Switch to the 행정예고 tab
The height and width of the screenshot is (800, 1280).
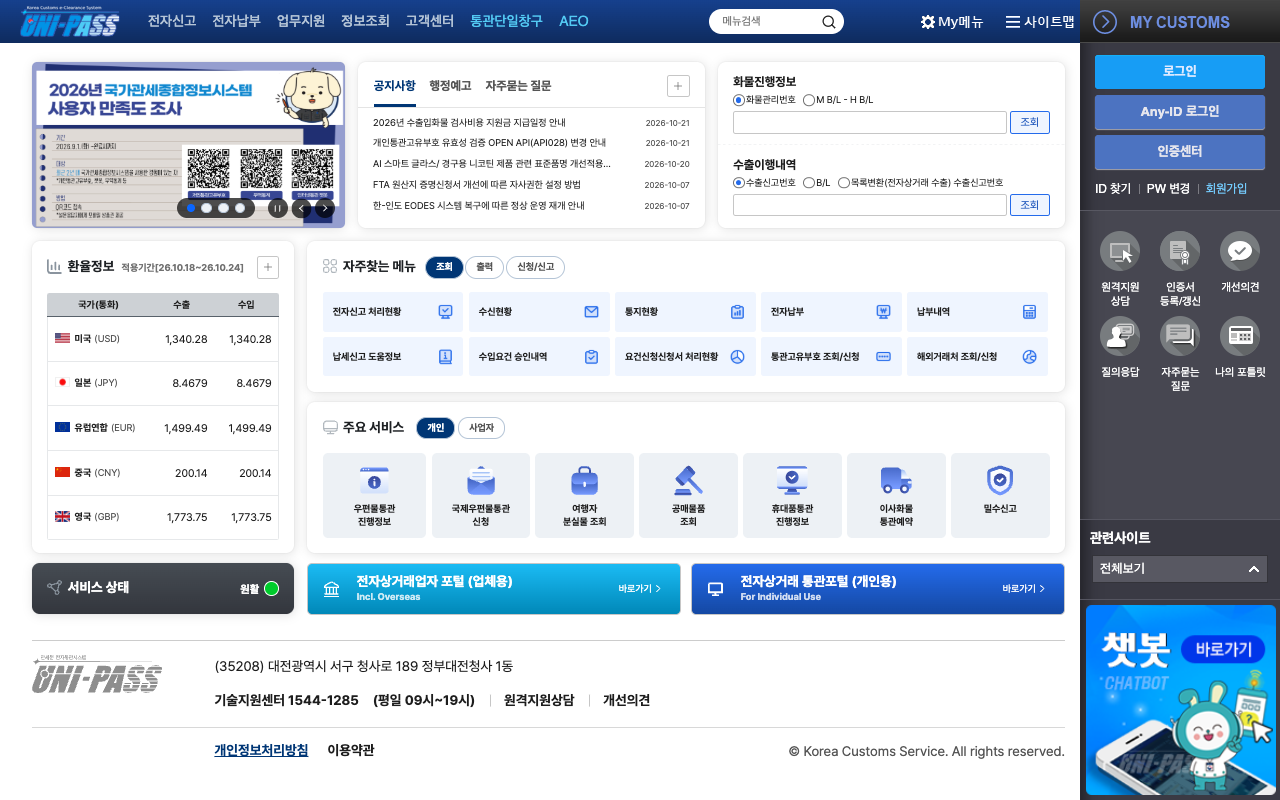[x=450, y=86]
